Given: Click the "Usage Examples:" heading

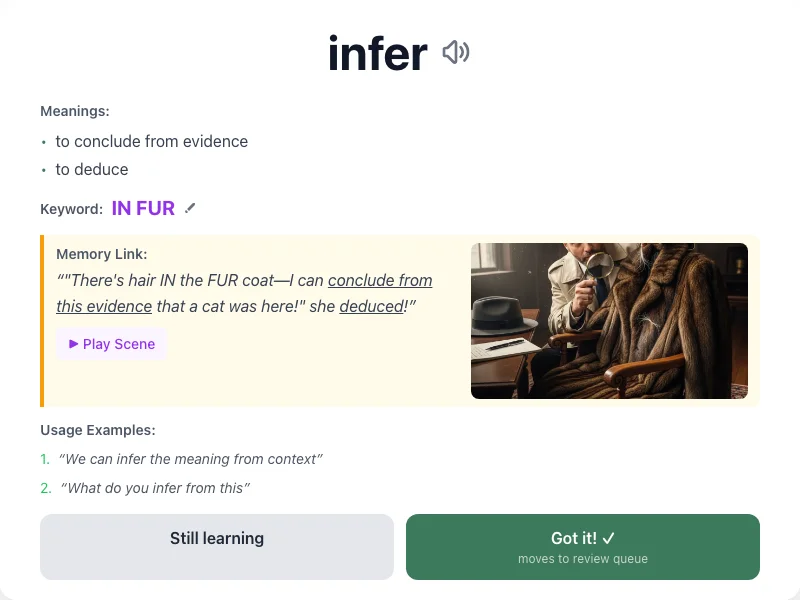Looking at the screenshot, I should pyautogui.click(x=96, y=430).
